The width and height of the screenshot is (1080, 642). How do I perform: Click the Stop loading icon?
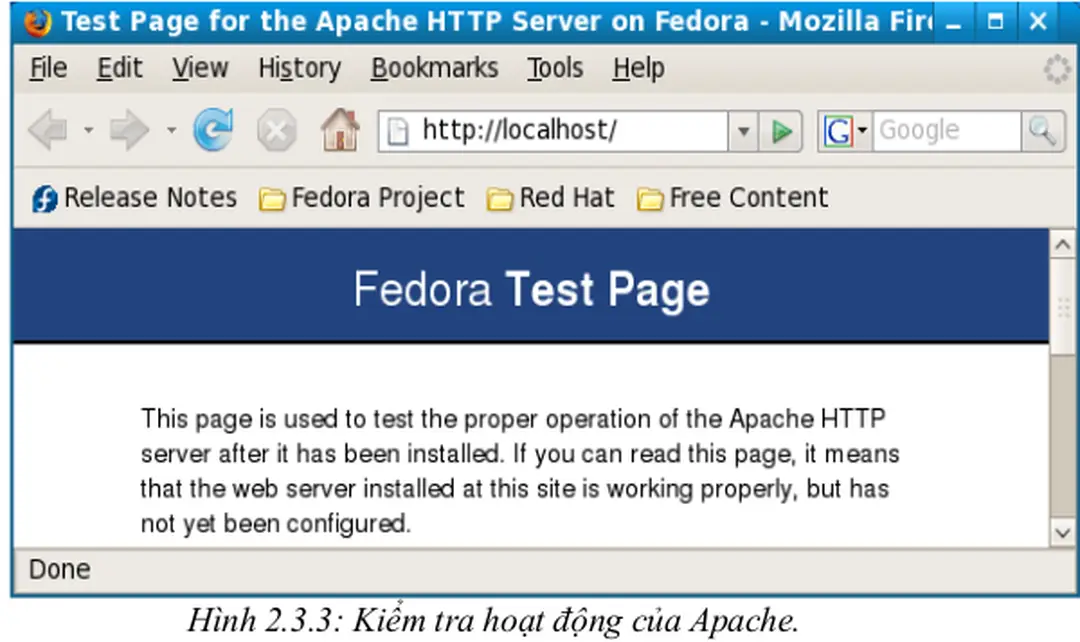point(276,130)
